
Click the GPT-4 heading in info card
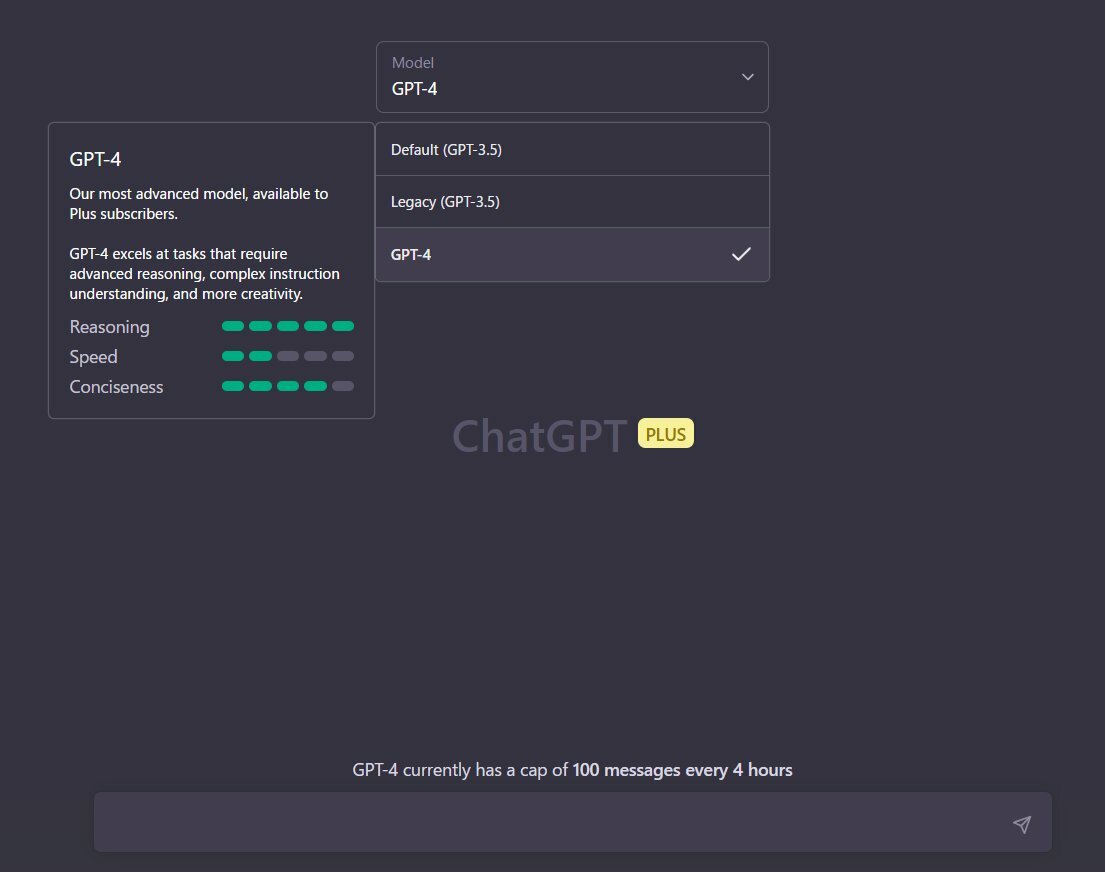(x=95, y=159)
